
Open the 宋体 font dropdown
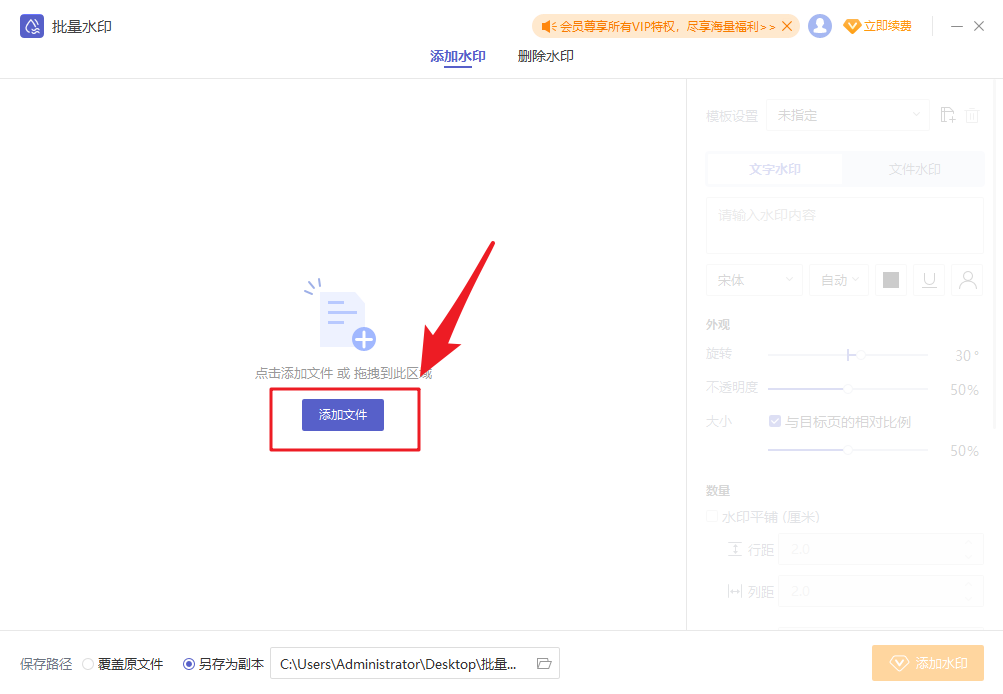[x=753, y=279]
